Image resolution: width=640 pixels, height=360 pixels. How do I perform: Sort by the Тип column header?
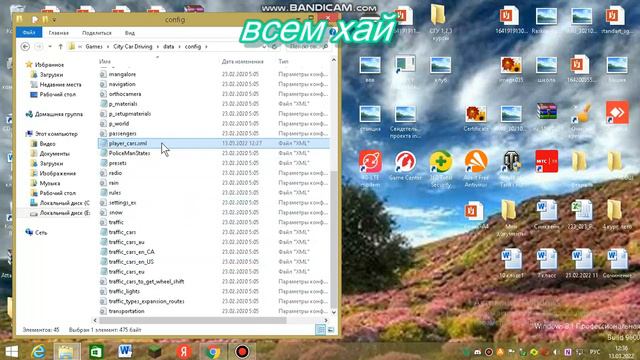(x=283, y=61)
